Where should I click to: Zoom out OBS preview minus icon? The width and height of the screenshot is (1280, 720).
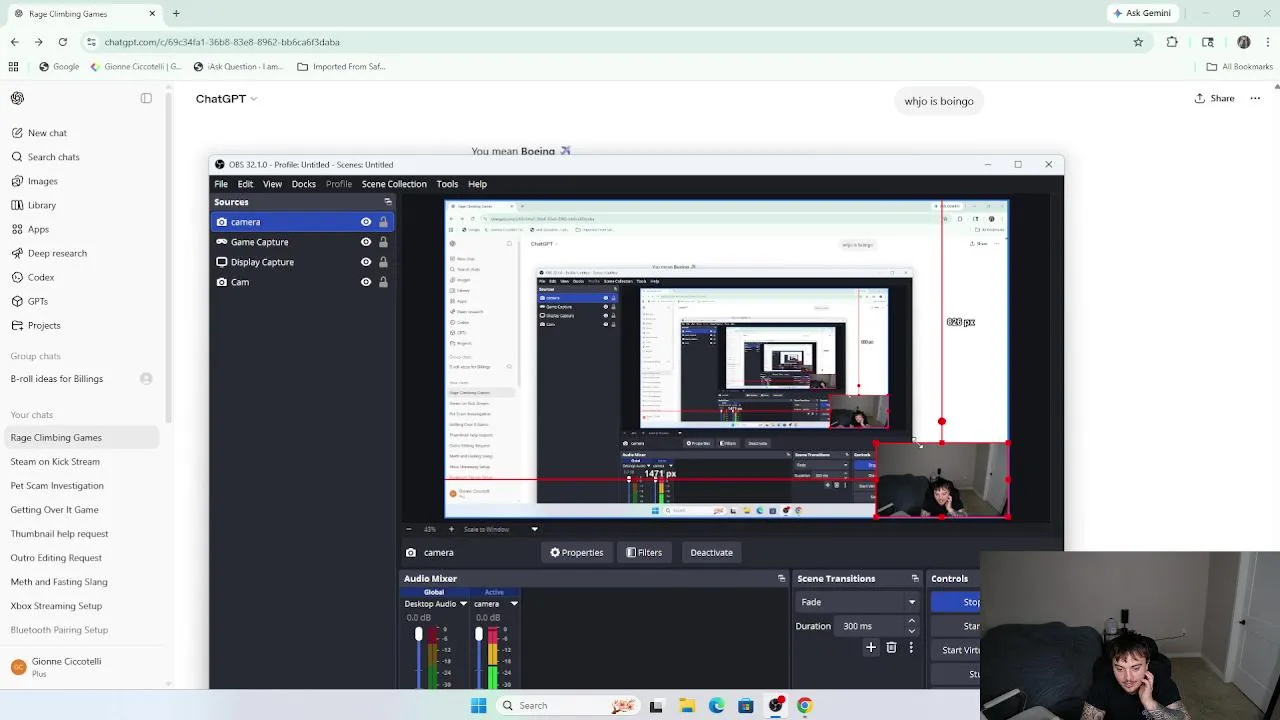(408, 529)
